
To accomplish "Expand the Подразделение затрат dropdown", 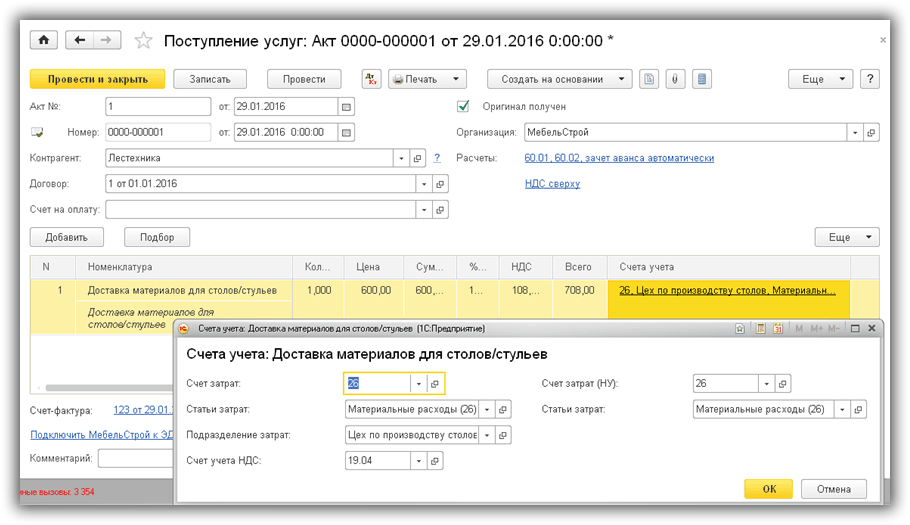I will [486, 435].
